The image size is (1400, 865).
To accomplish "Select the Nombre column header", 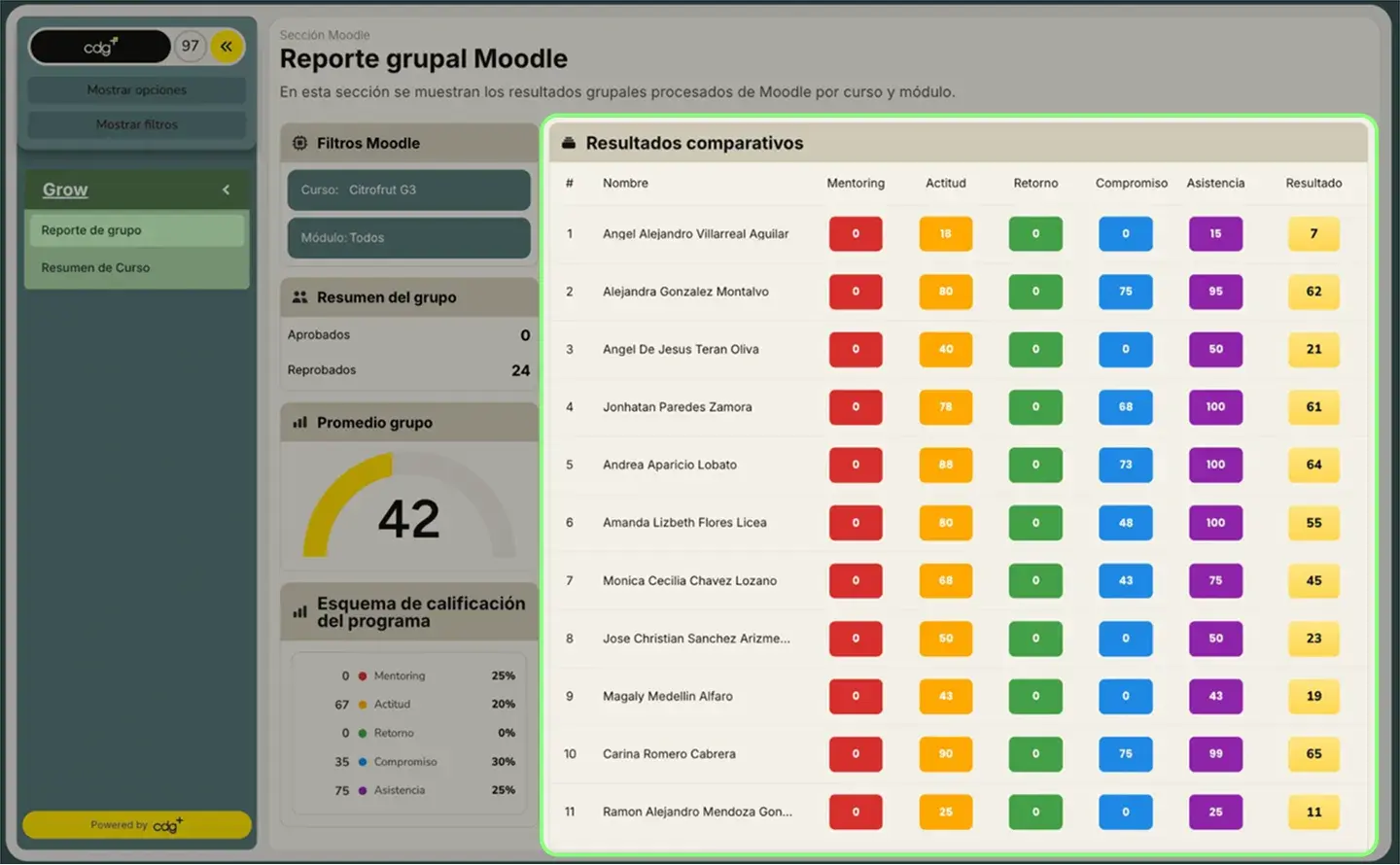I will click(x=625, y=183).
